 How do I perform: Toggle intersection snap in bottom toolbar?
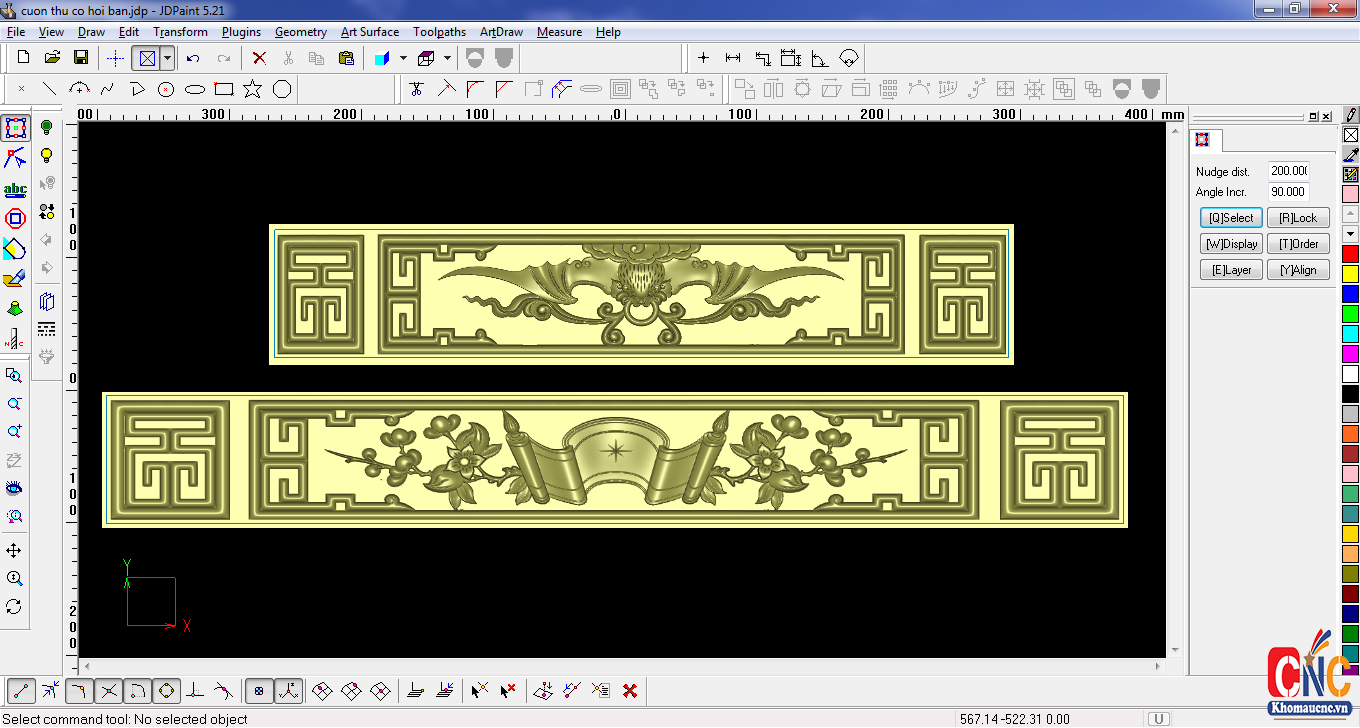point(109,690)
